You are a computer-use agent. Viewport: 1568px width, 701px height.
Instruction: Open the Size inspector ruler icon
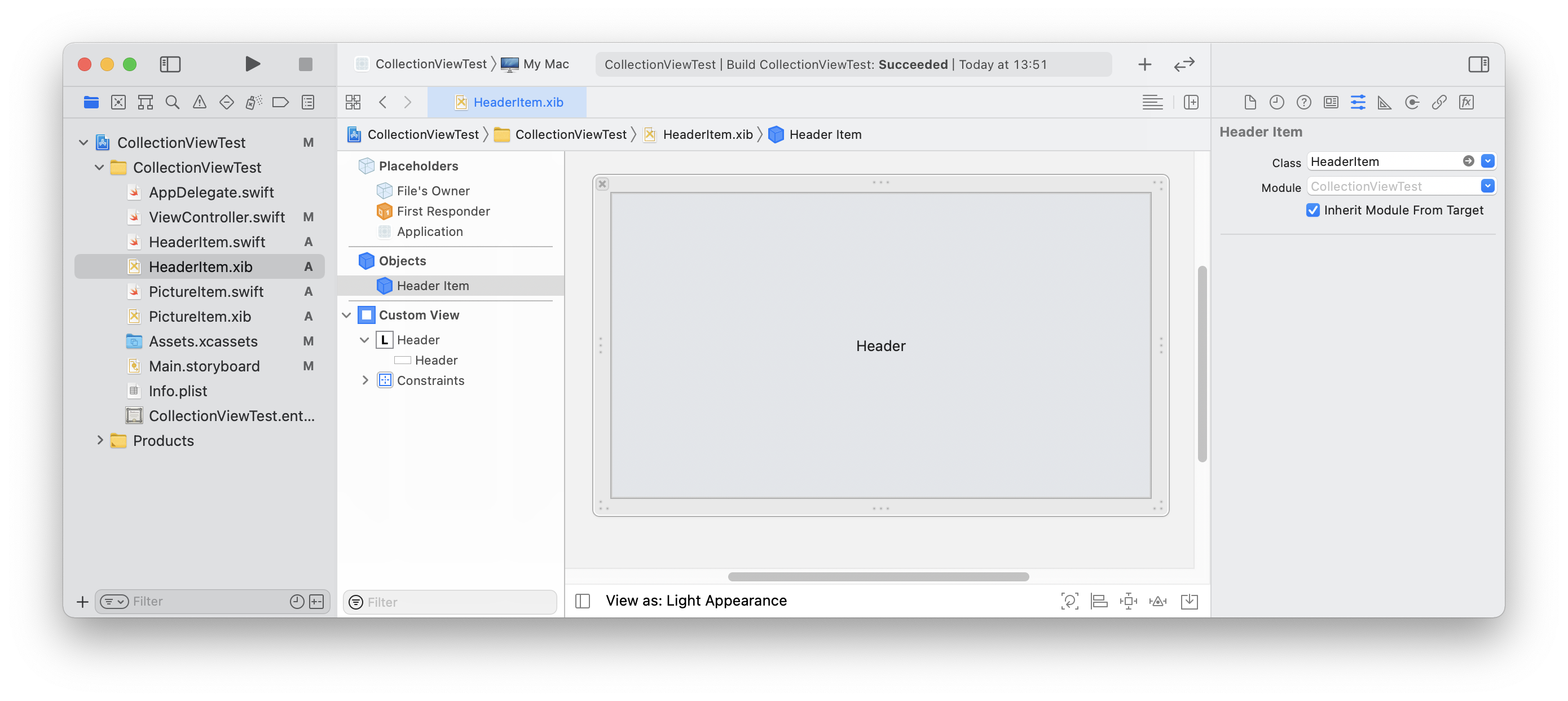click(1384, 102)
